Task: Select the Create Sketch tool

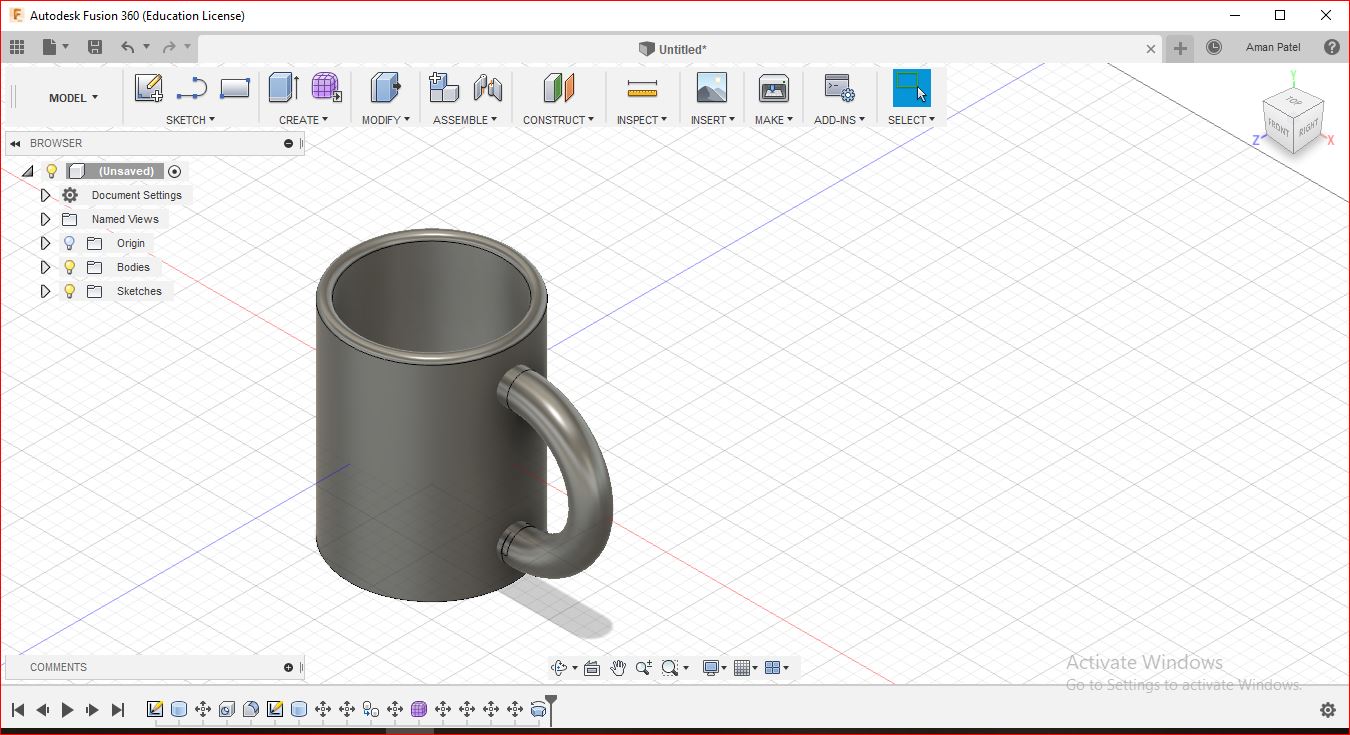Action: (x=149, y=88)
